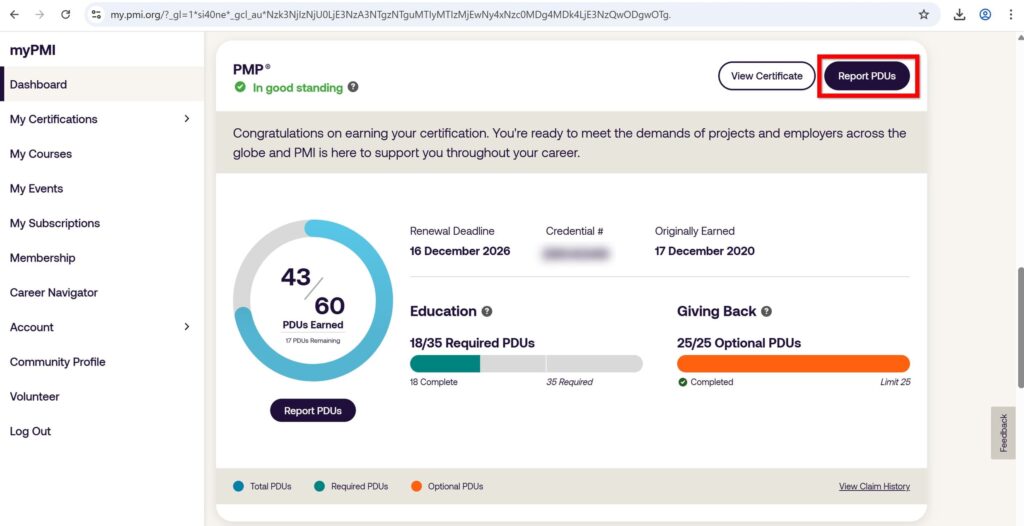Open My Courses in sidebar

pos(41,154)
